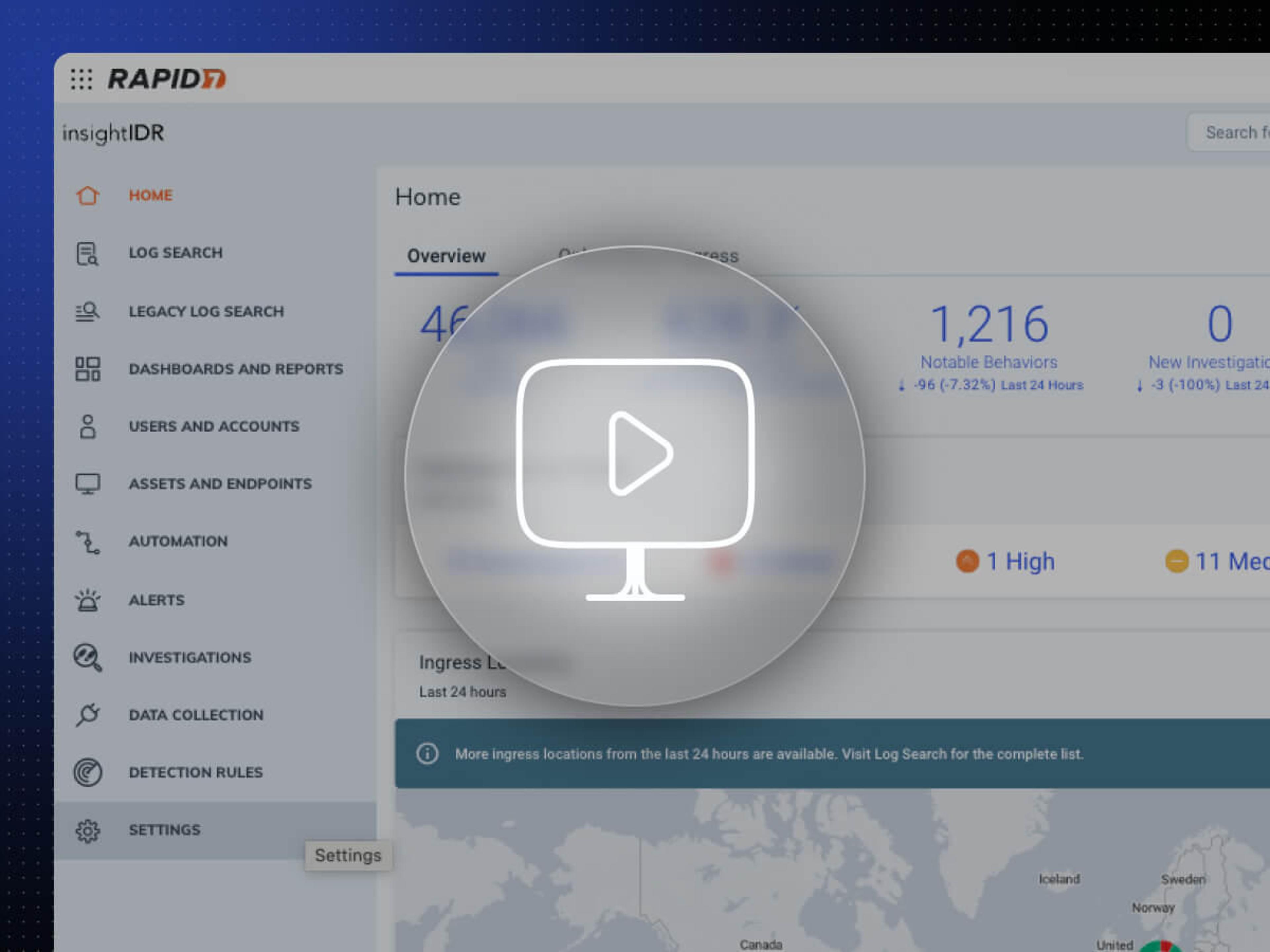Image resolution: width=1270 pixels, height=952 pixels.
Task: Click the Home house icon
Action: click(x=87, y=196)
